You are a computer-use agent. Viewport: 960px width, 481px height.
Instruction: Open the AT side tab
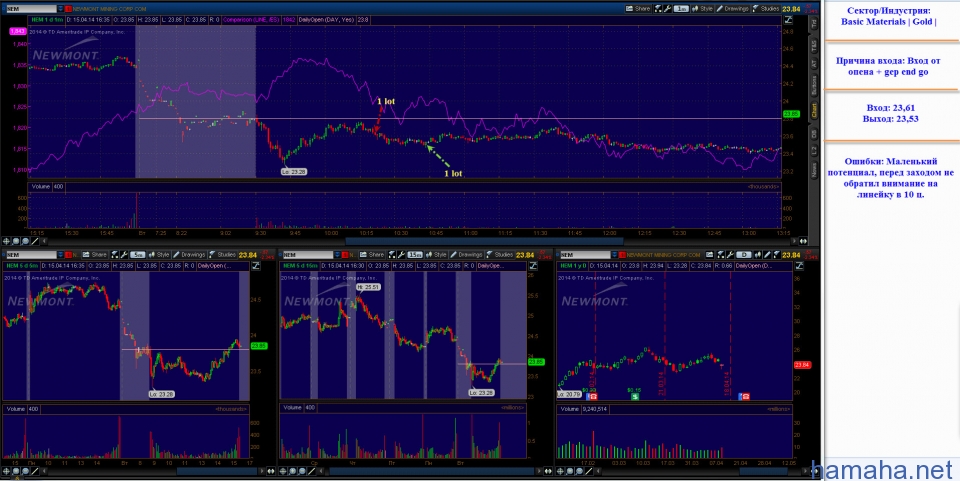[x=814, y=64]
